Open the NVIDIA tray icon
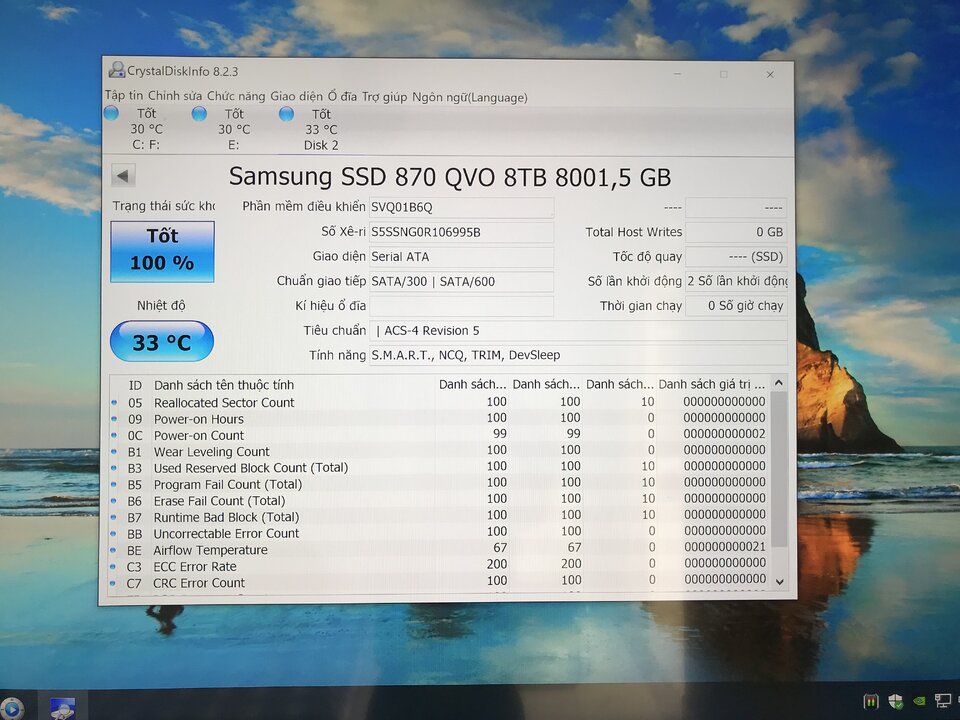Image resolution: width=960 pixels, height=720 pixels. click(918, 700)
